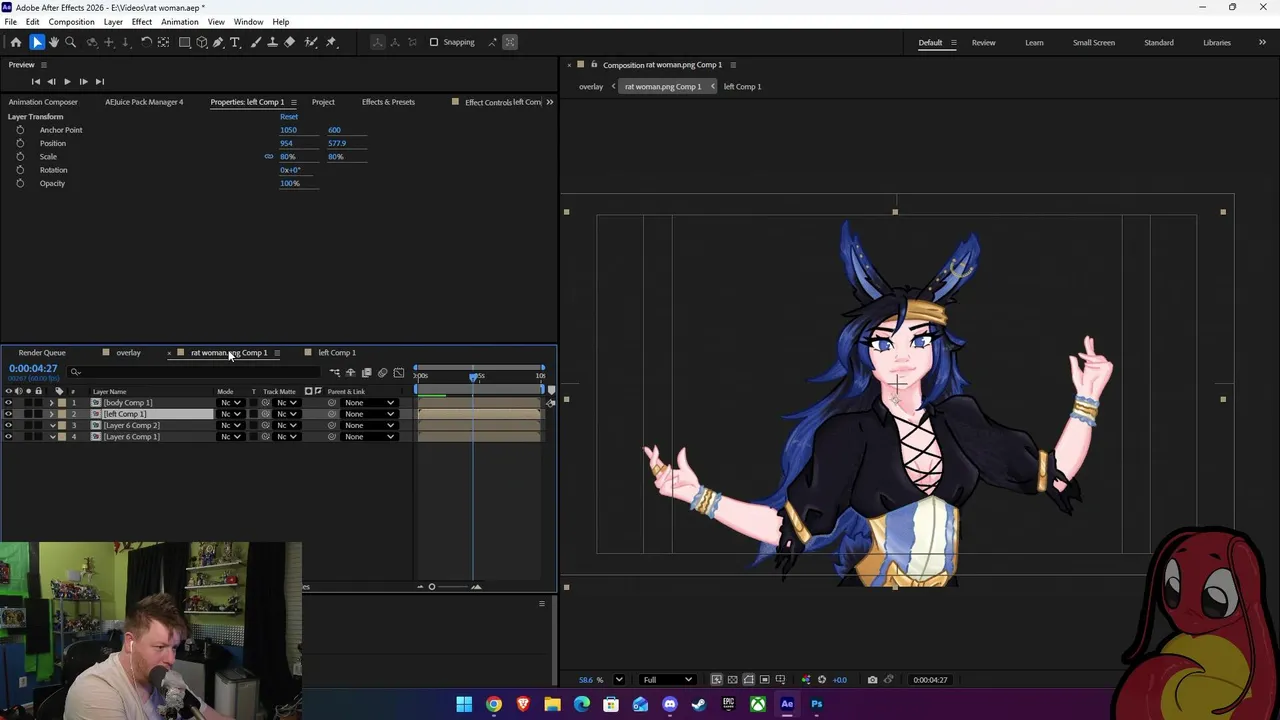Switch to the Review workspace
The width and height of the screenshot is (1280, 720).
(x=983, y=43)
